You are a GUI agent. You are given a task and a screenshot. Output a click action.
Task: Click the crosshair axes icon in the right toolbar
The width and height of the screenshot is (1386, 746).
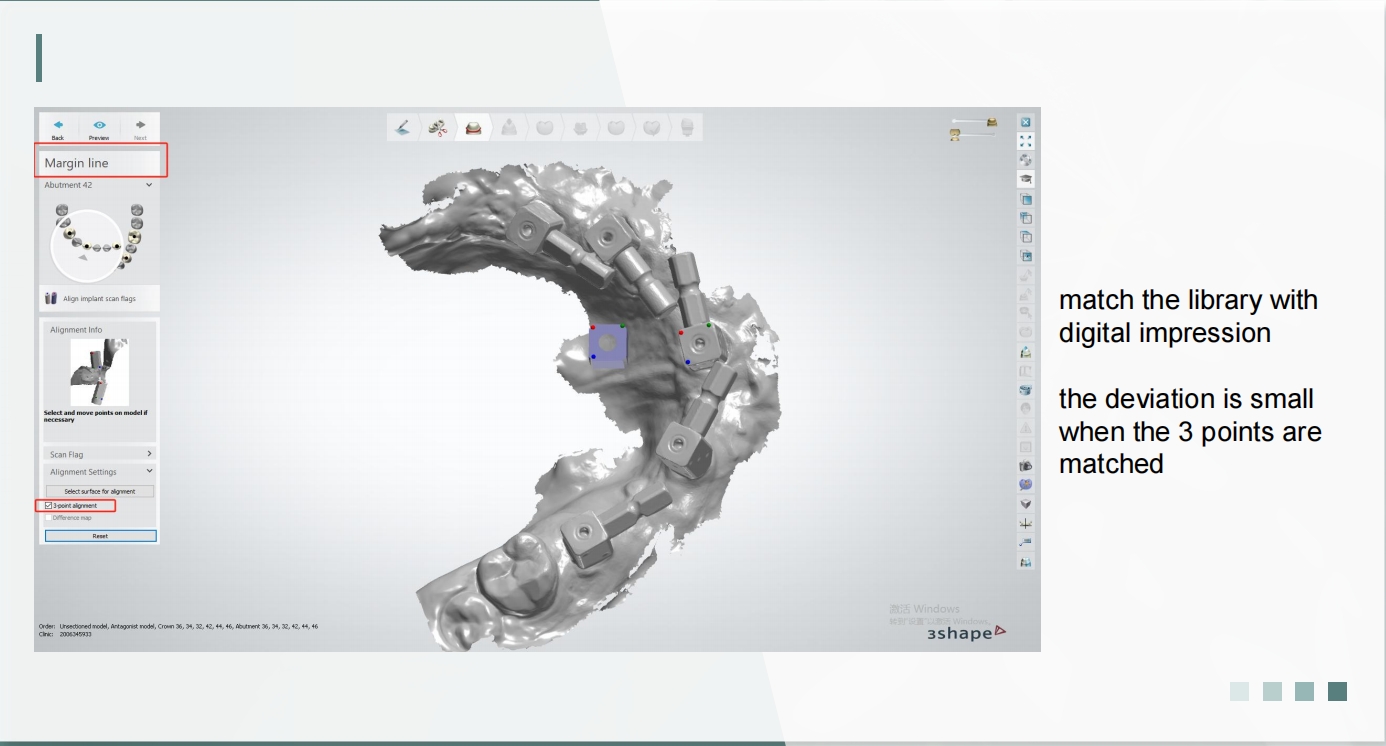1025,524
